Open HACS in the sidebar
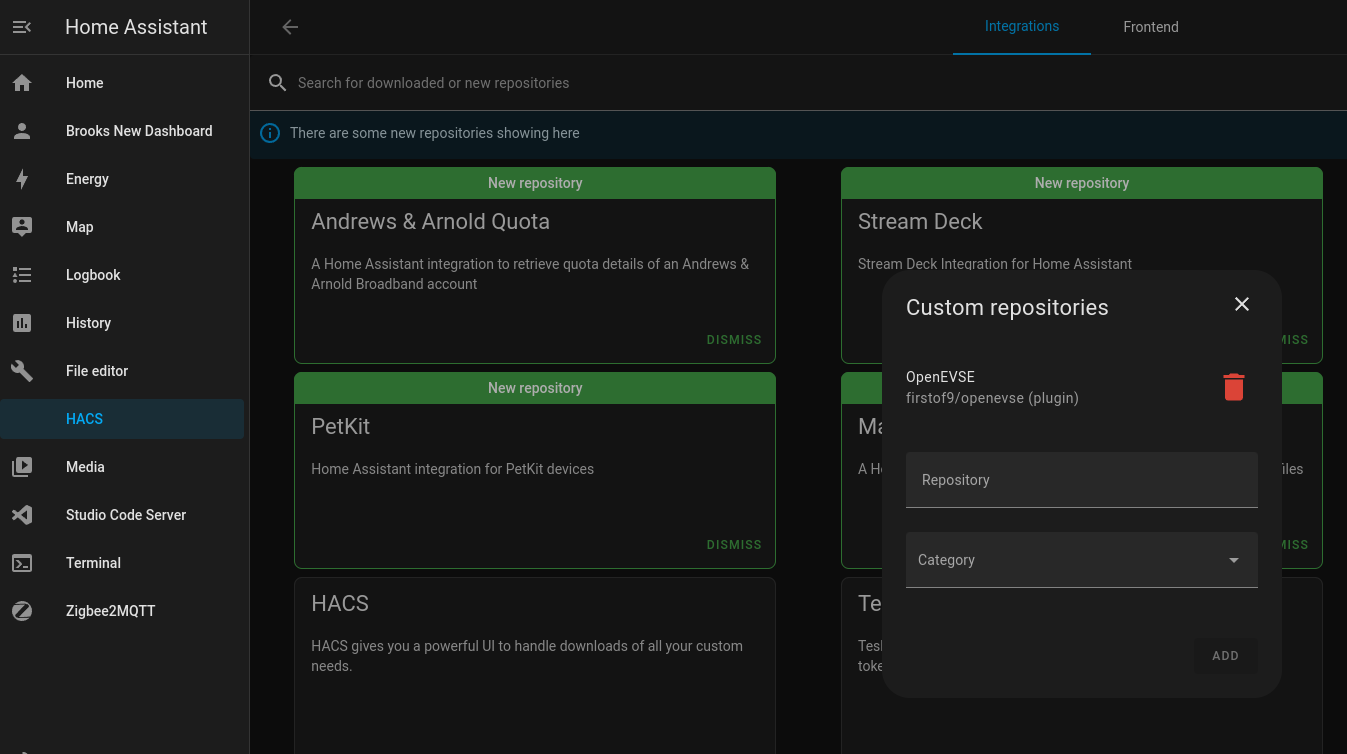The height and width of the screenshot is (754, 1347). coord(122,419)
